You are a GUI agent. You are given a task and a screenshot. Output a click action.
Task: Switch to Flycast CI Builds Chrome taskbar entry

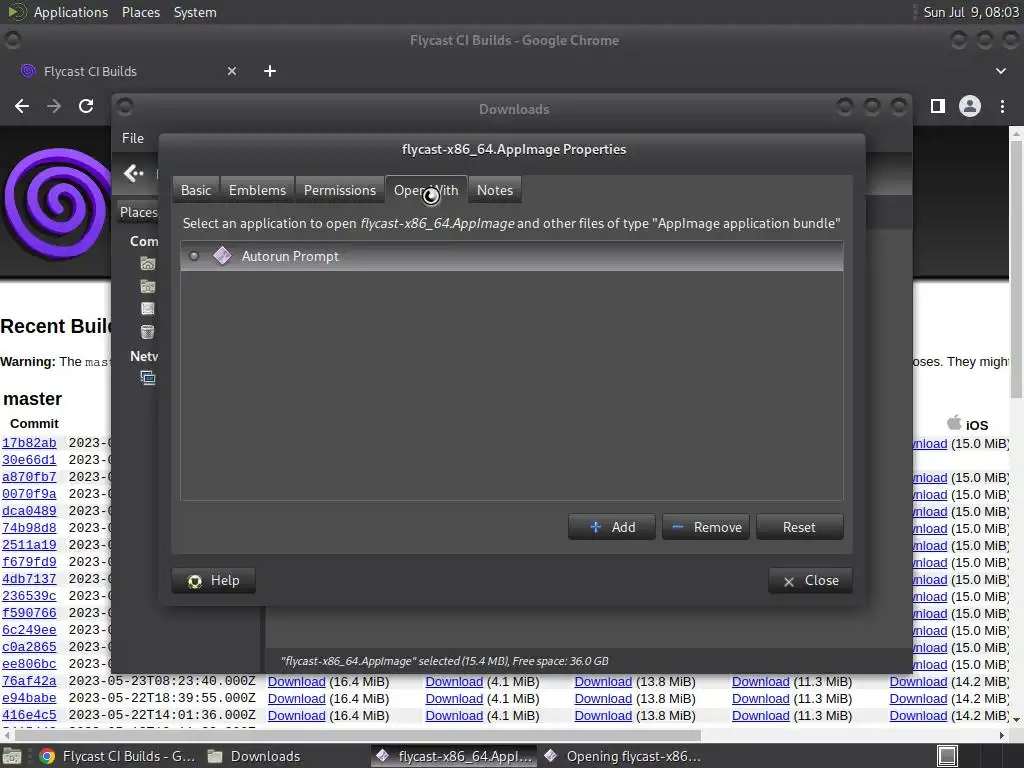(118, 756)
